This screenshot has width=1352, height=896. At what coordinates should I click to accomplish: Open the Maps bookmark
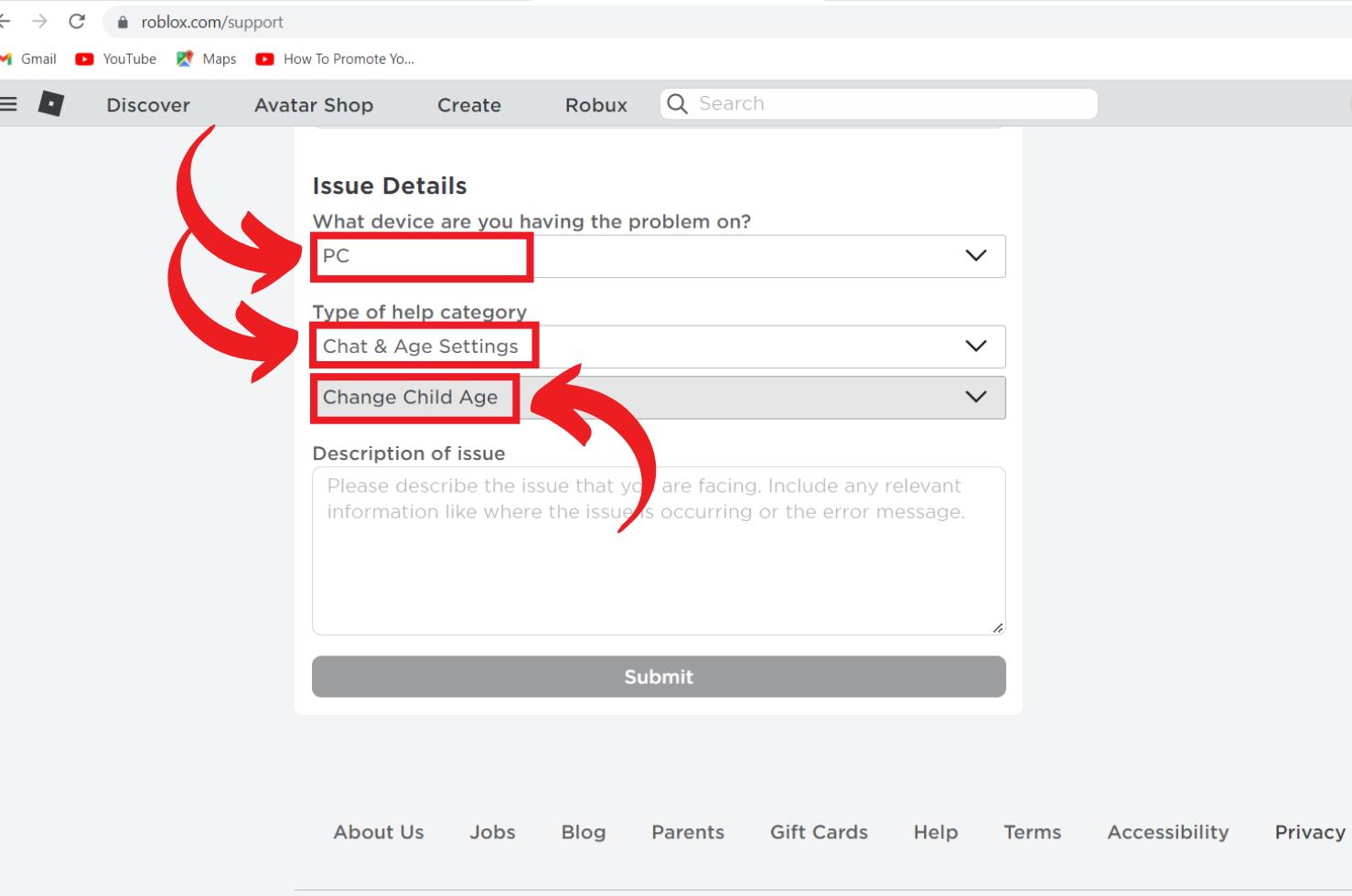tap(206, 59)
